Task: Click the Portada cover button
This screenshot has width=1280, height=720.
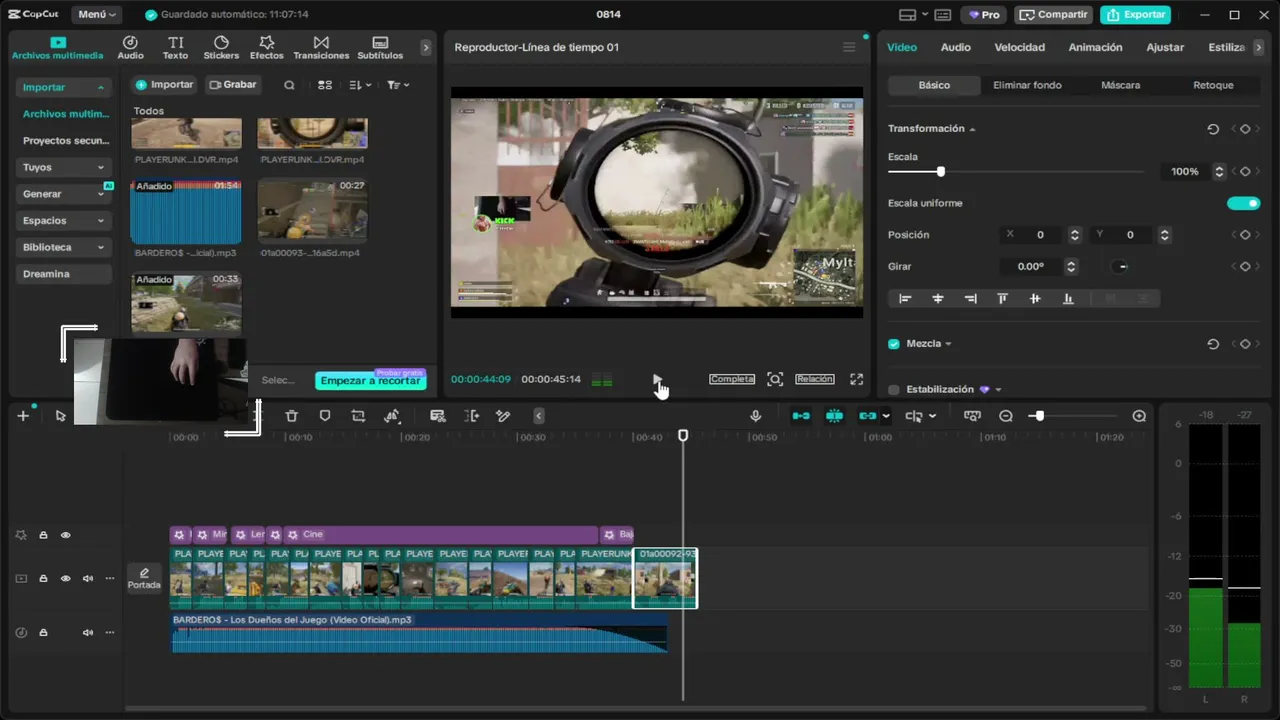Action: (x=144, y=578)
